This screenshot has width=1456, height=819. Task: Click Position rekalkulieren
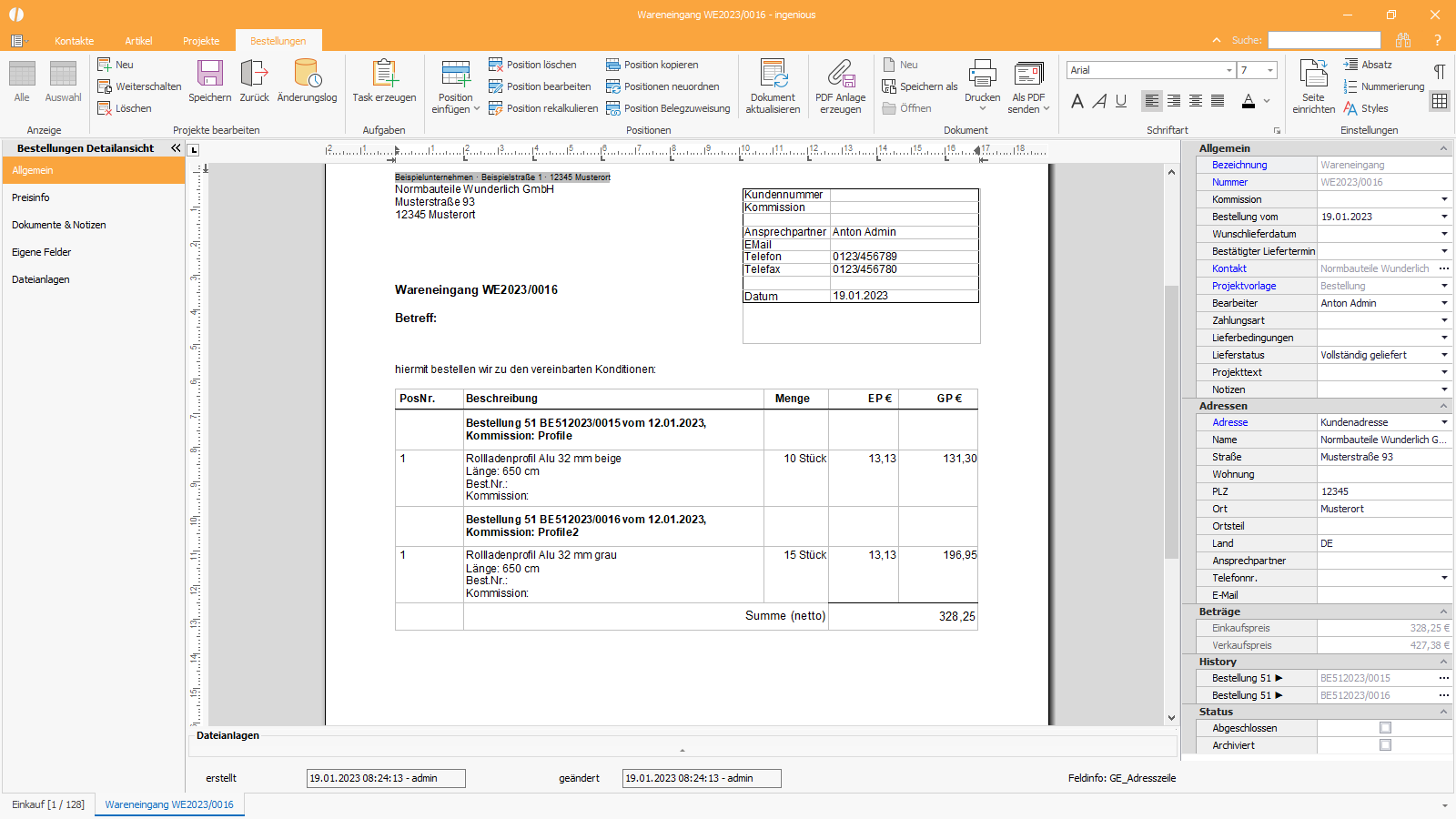pyautogui.click(x=543, y=108)
